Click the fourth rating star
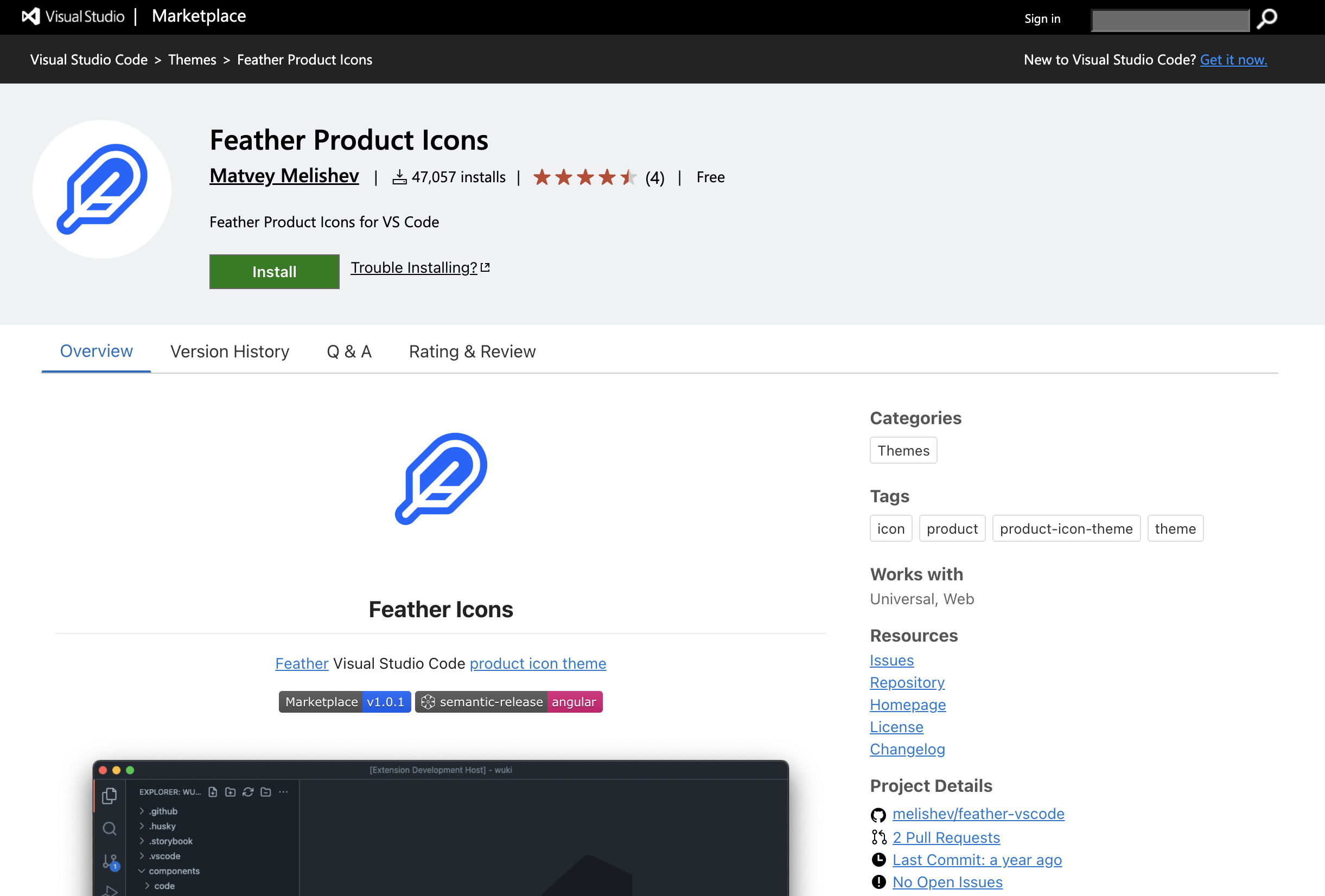 (x=606, y=177)
